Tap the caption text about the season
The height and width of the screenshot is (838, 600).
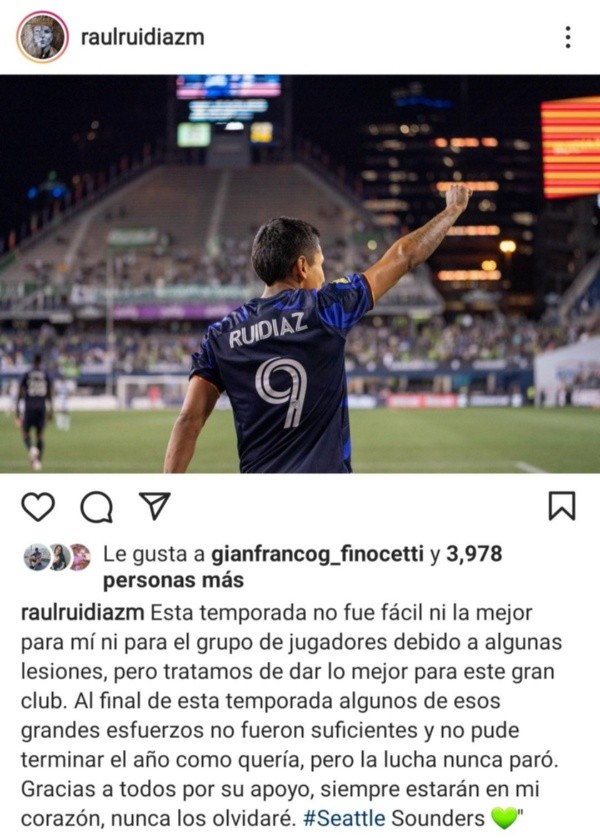(291, 715)
